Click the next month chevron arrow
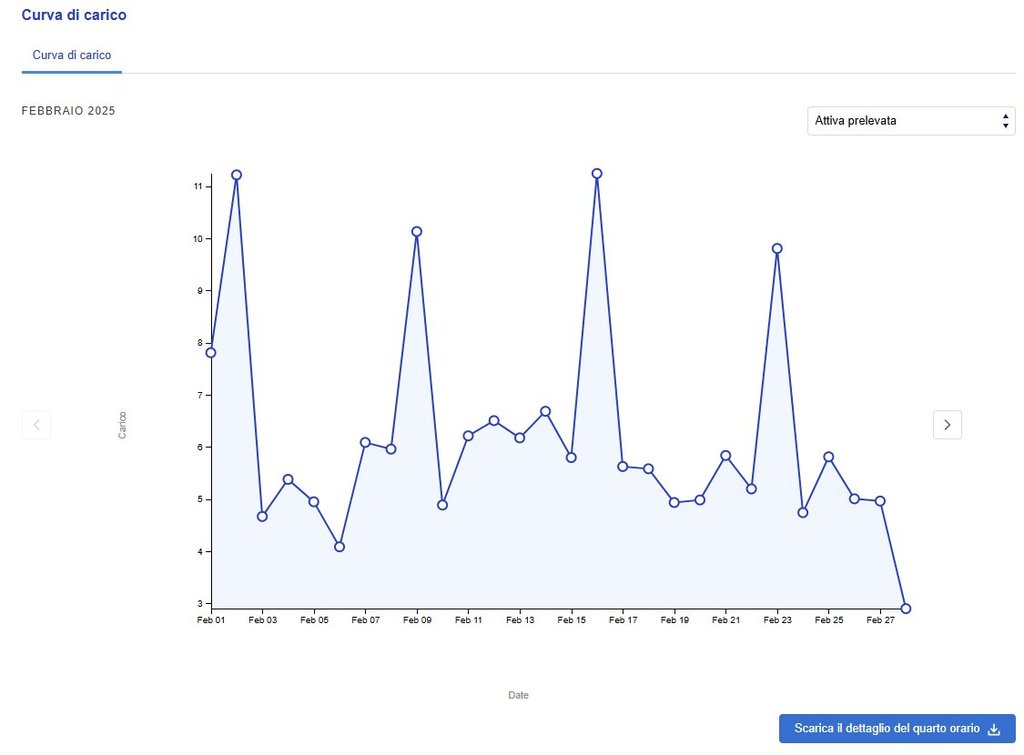 pos(947,425)
